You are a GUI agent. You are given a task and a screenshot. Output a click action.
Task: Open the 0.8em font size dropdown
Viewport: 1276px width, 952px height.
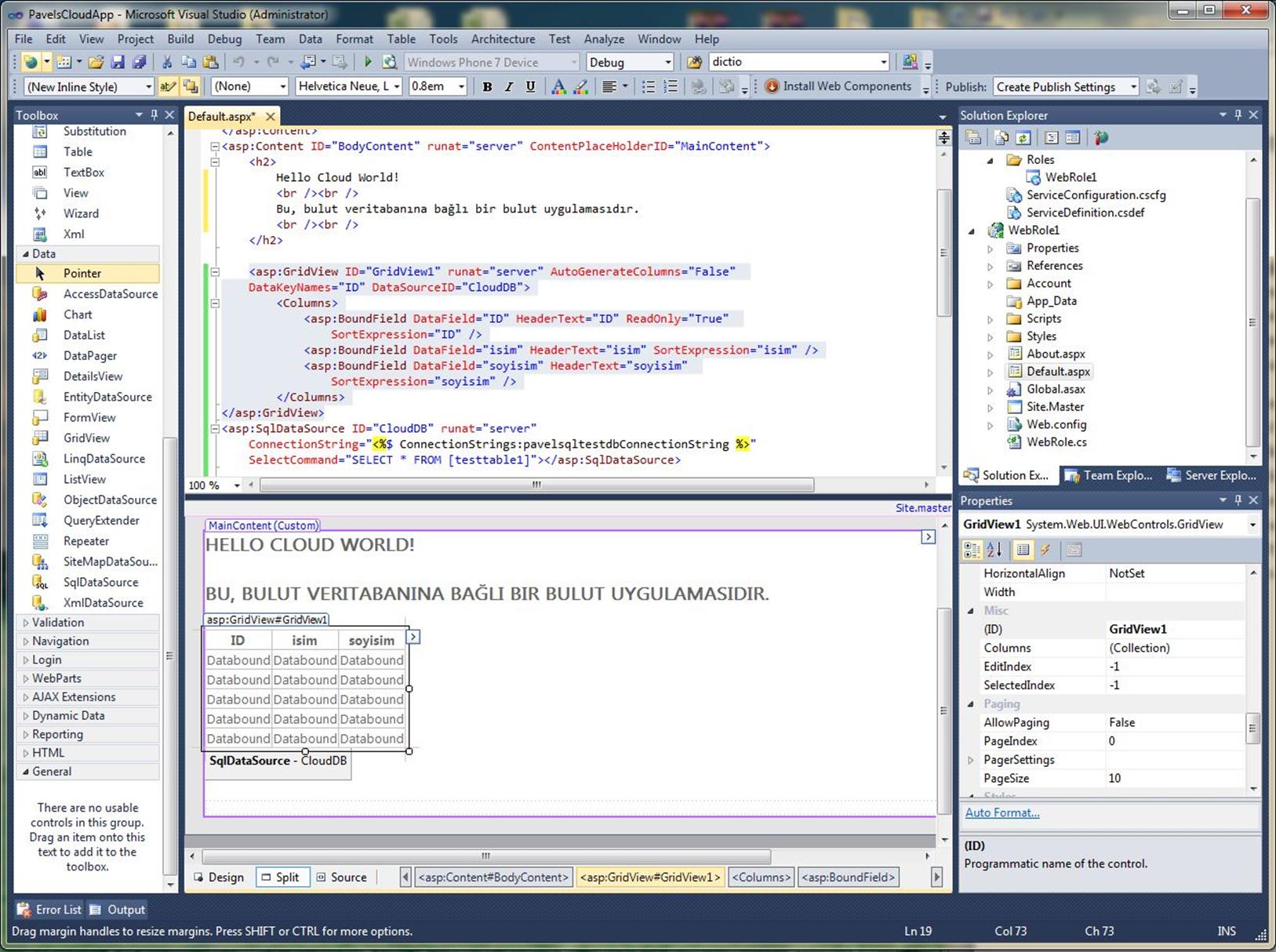pos(461,86)
